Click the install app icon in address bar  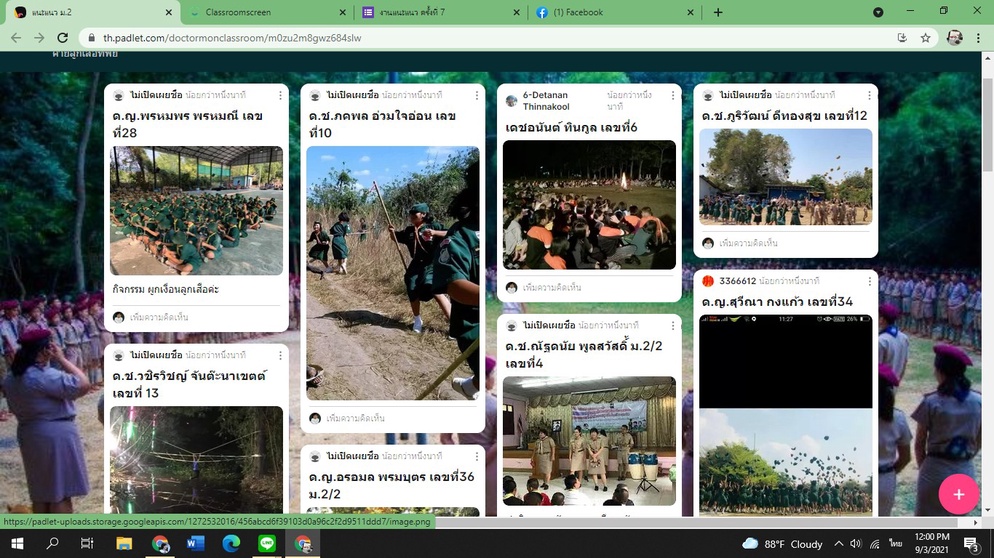coord(902,38)
